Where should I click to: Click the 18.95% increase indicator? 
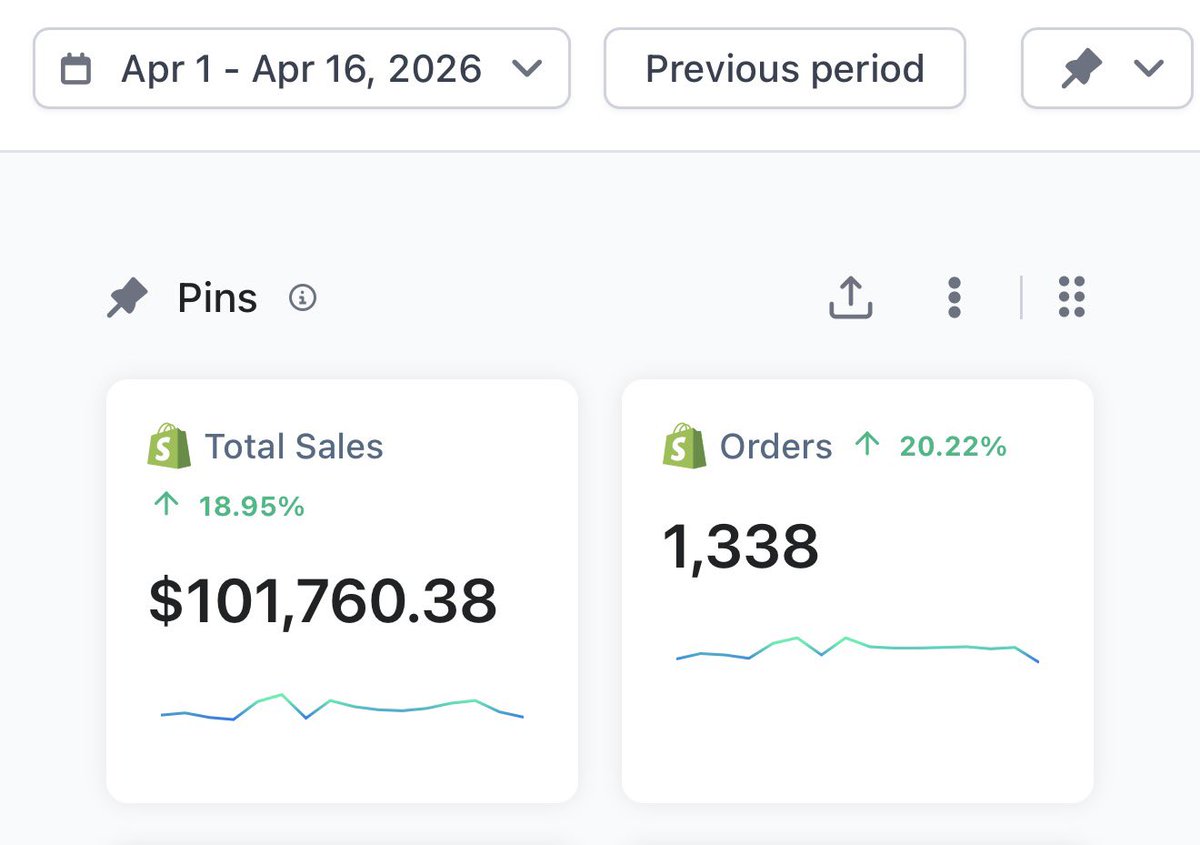pyautogui.click(x=229, y=506)
